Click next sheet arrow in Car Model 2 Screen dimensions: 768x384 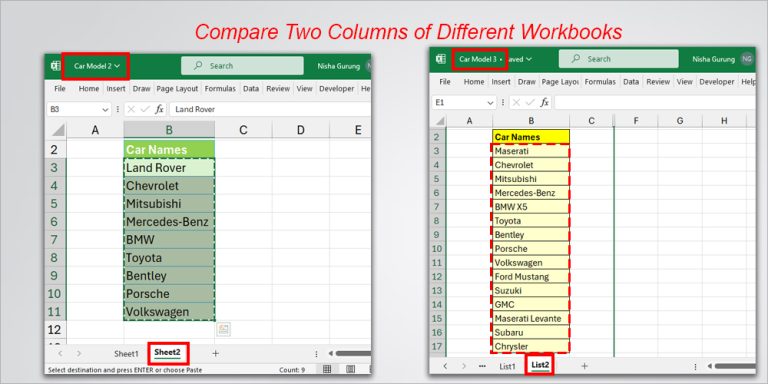[x=79, y=353]
